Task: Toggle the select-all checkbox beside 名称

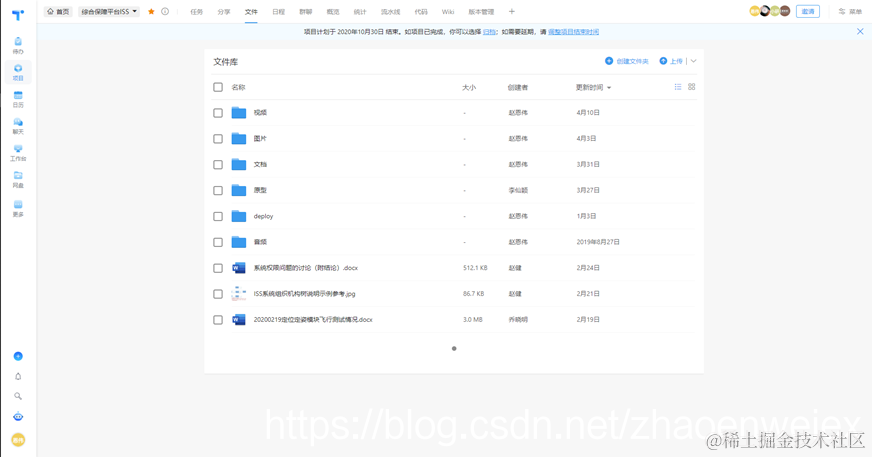Action: (x=218, y=87)
